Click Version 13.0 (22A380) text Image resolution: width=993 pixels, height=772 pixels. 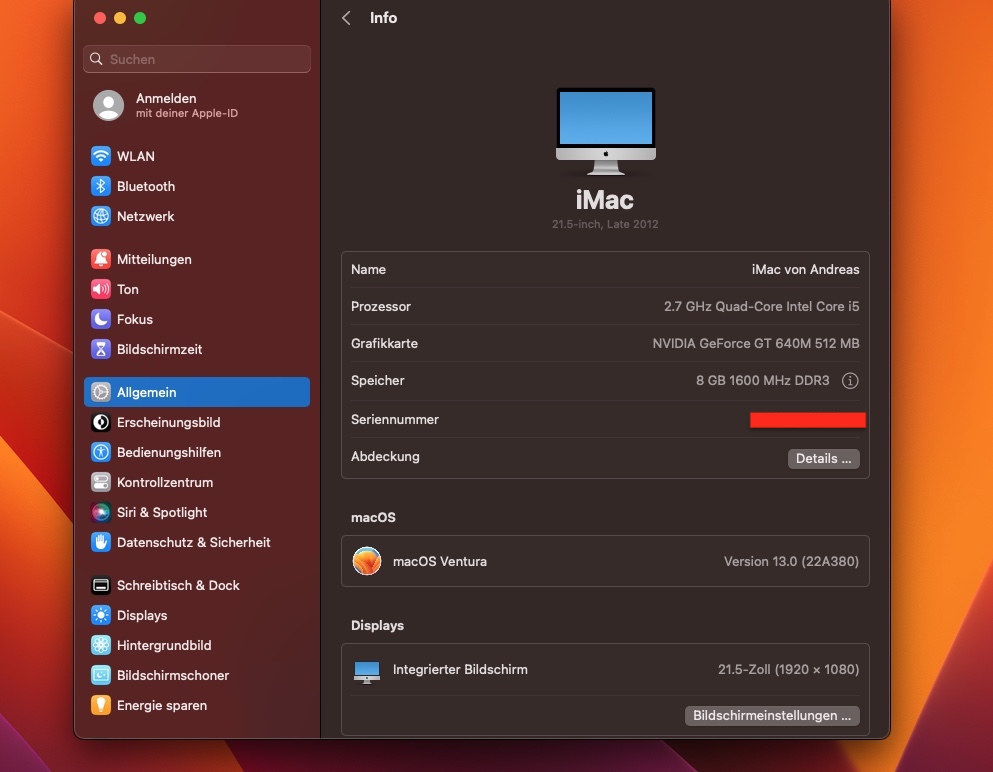791,561
